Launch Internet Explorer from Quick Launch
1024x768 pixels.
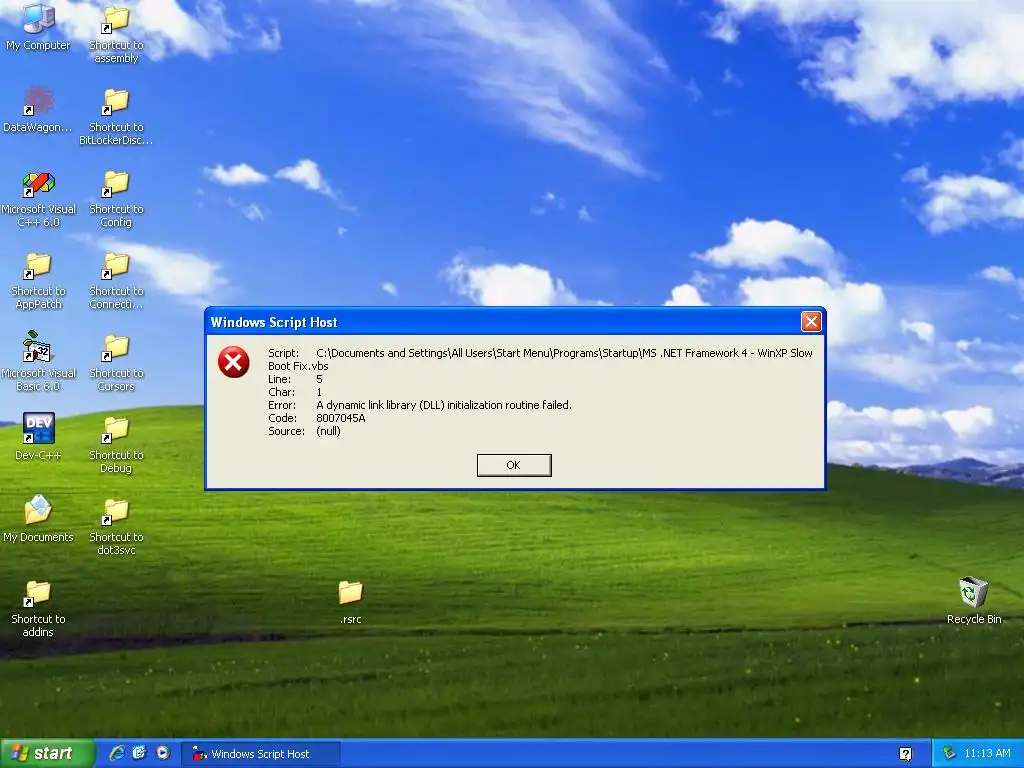click(116, 754)
